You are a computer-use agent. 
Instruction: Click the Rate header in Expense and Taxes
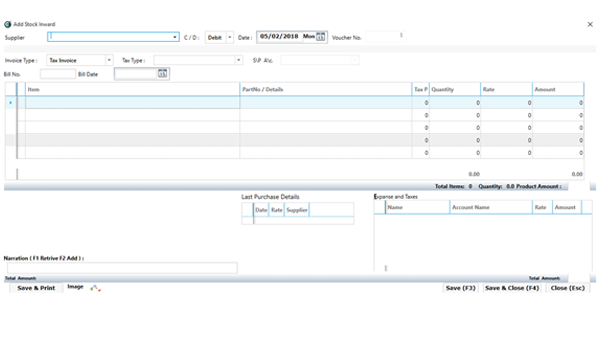point(542,207)
